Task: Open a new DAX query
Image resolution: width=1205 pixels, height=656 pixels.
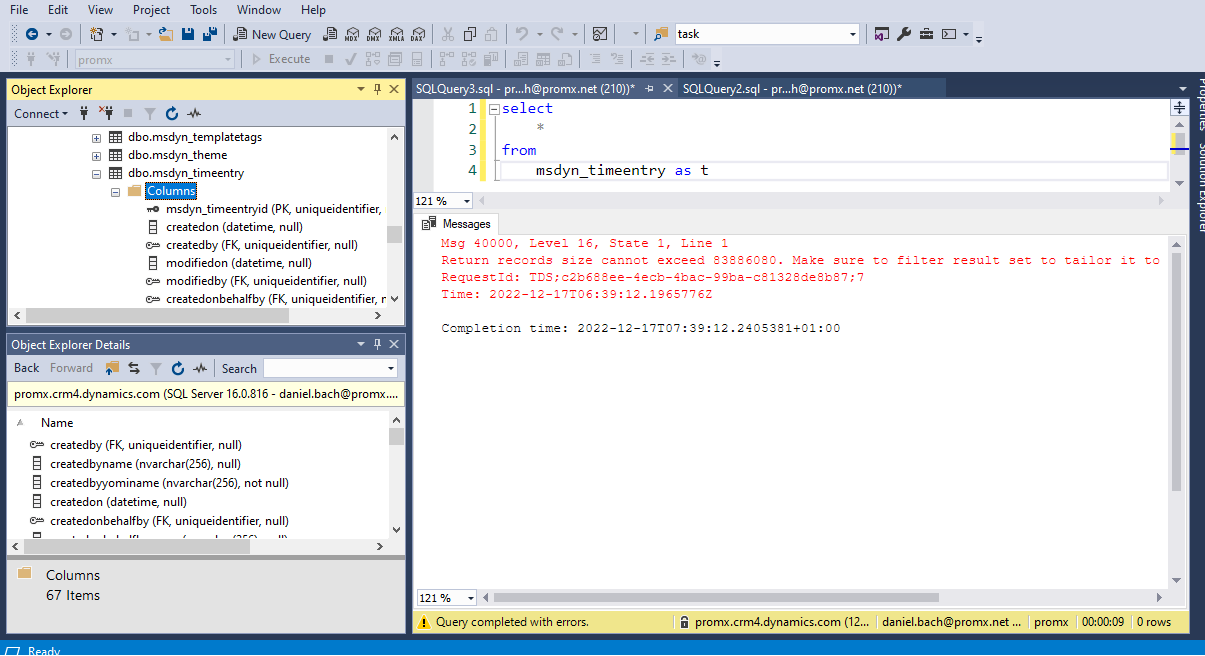Action: click(x=418, y=33)
